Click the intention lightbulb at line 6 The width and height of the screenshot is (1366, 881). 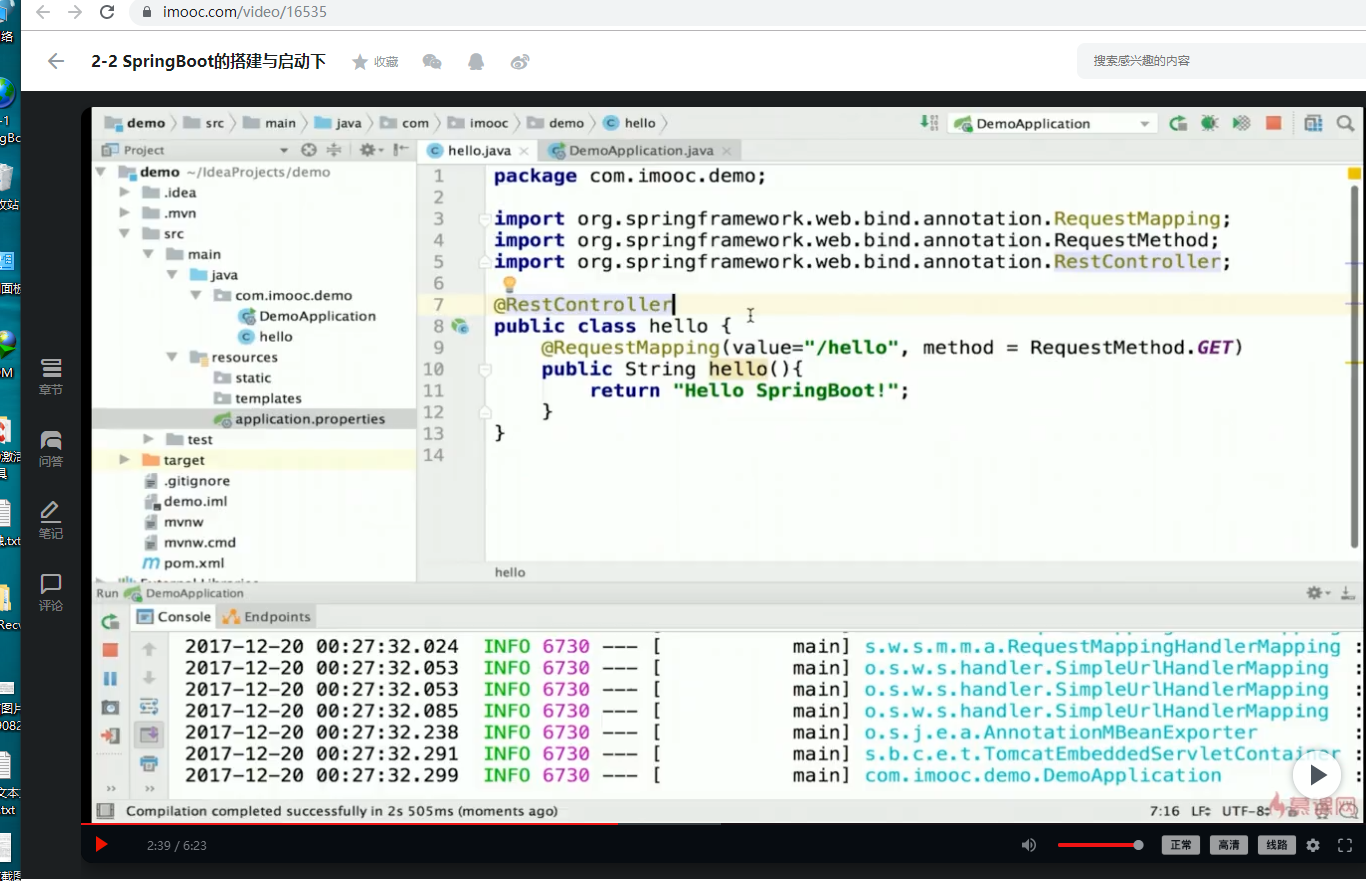pyautogui.click(x=508, y=284)
